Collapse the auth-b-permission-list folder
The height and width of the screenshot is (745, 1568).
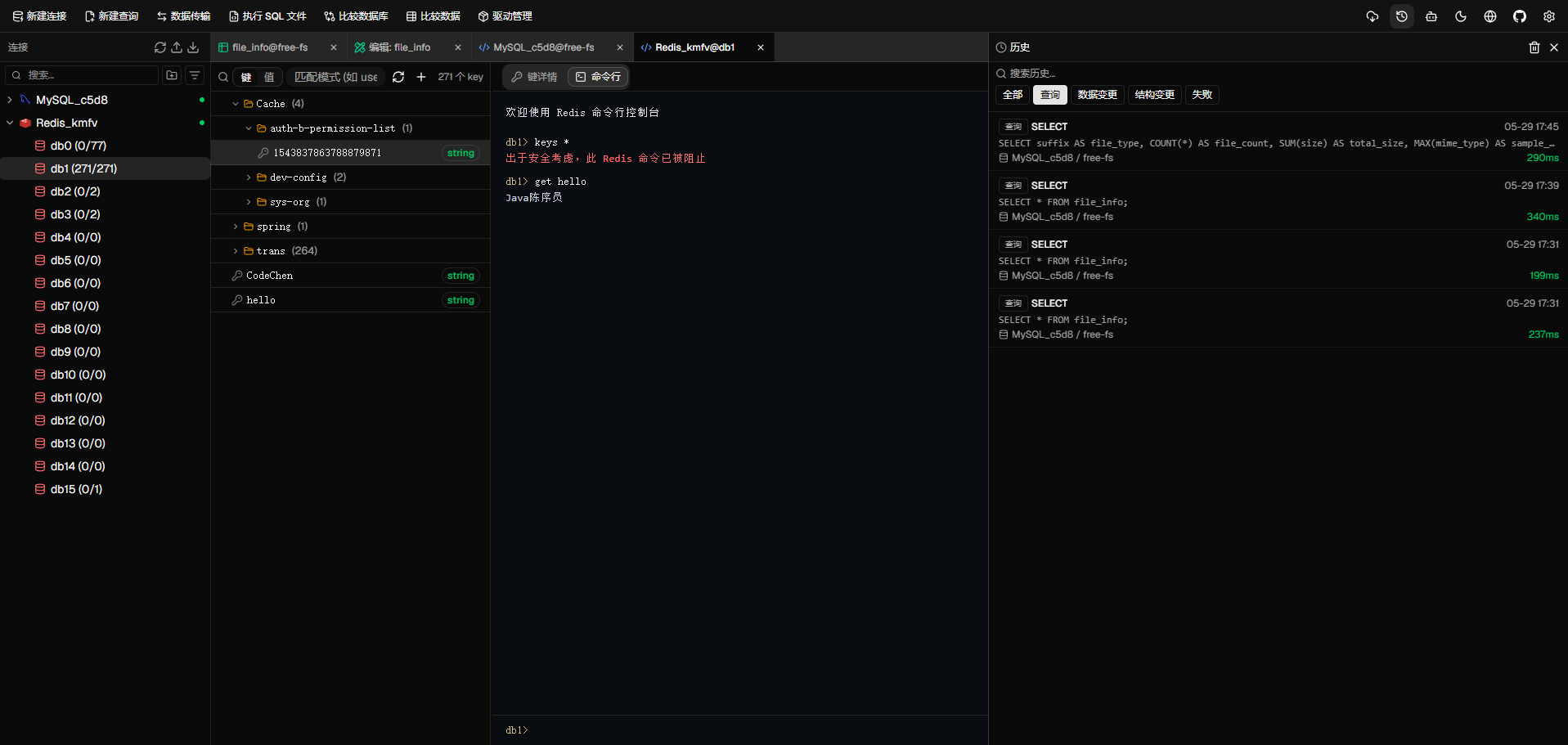tap(249, 128)
